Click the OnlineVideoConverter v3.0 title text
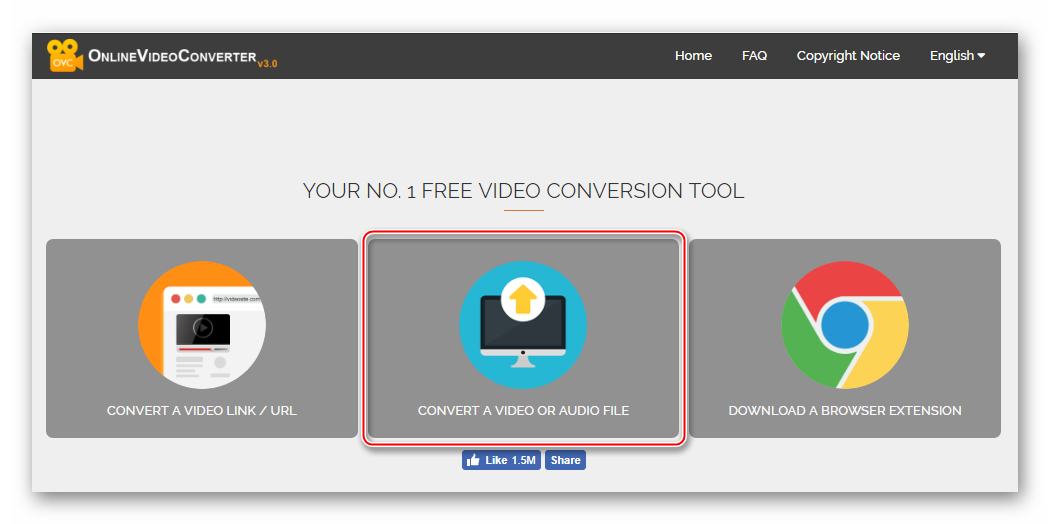Screen dimensions: 1050x524 (183, 58)
